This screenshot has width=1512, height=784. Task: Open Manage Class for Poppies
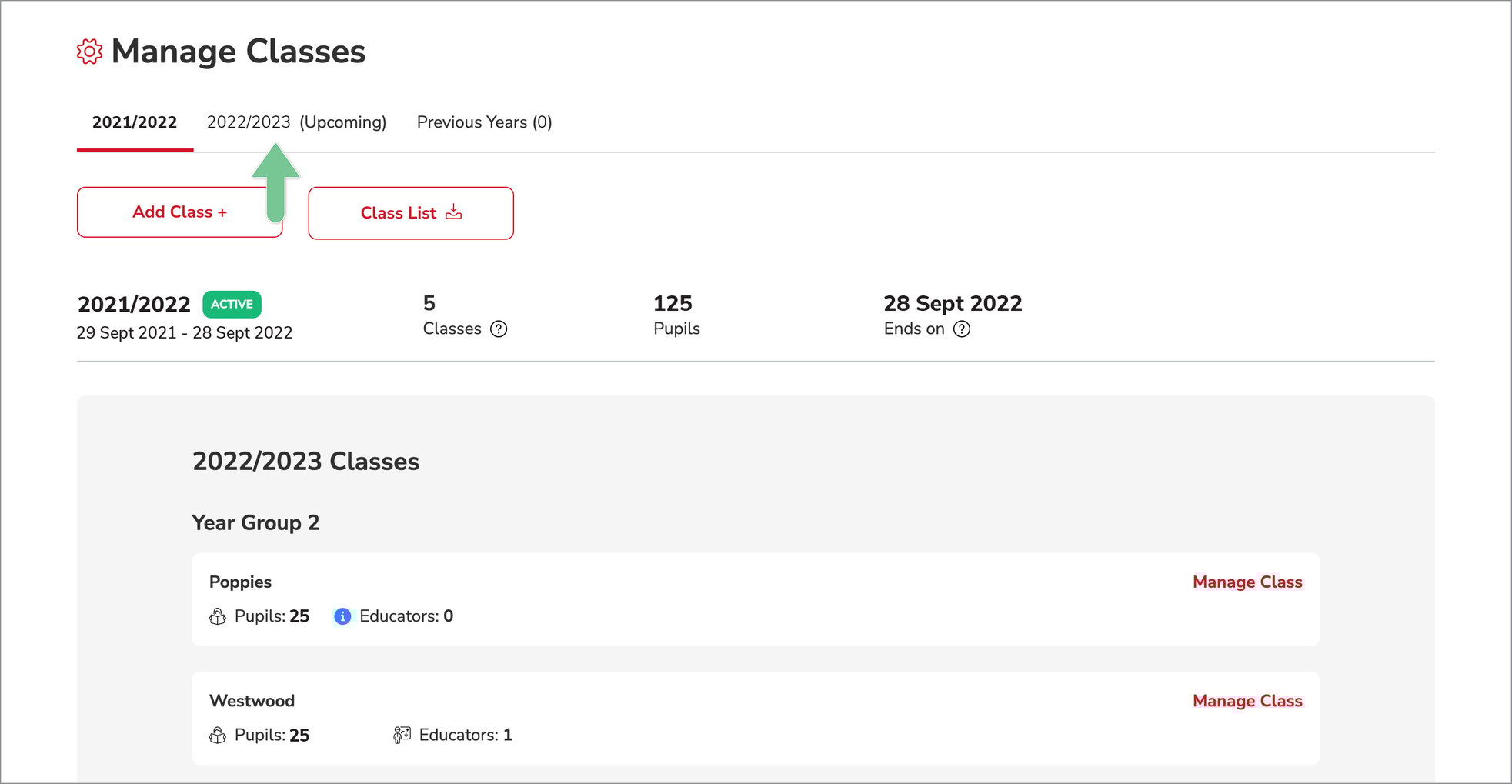point(1247,582)
